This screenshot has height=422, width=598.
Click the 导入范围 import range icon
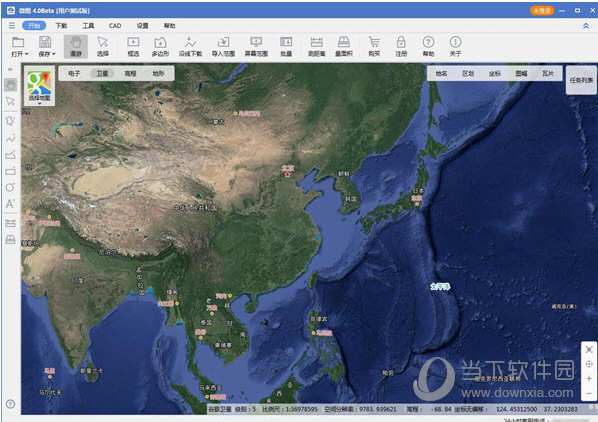click(223, 42)
